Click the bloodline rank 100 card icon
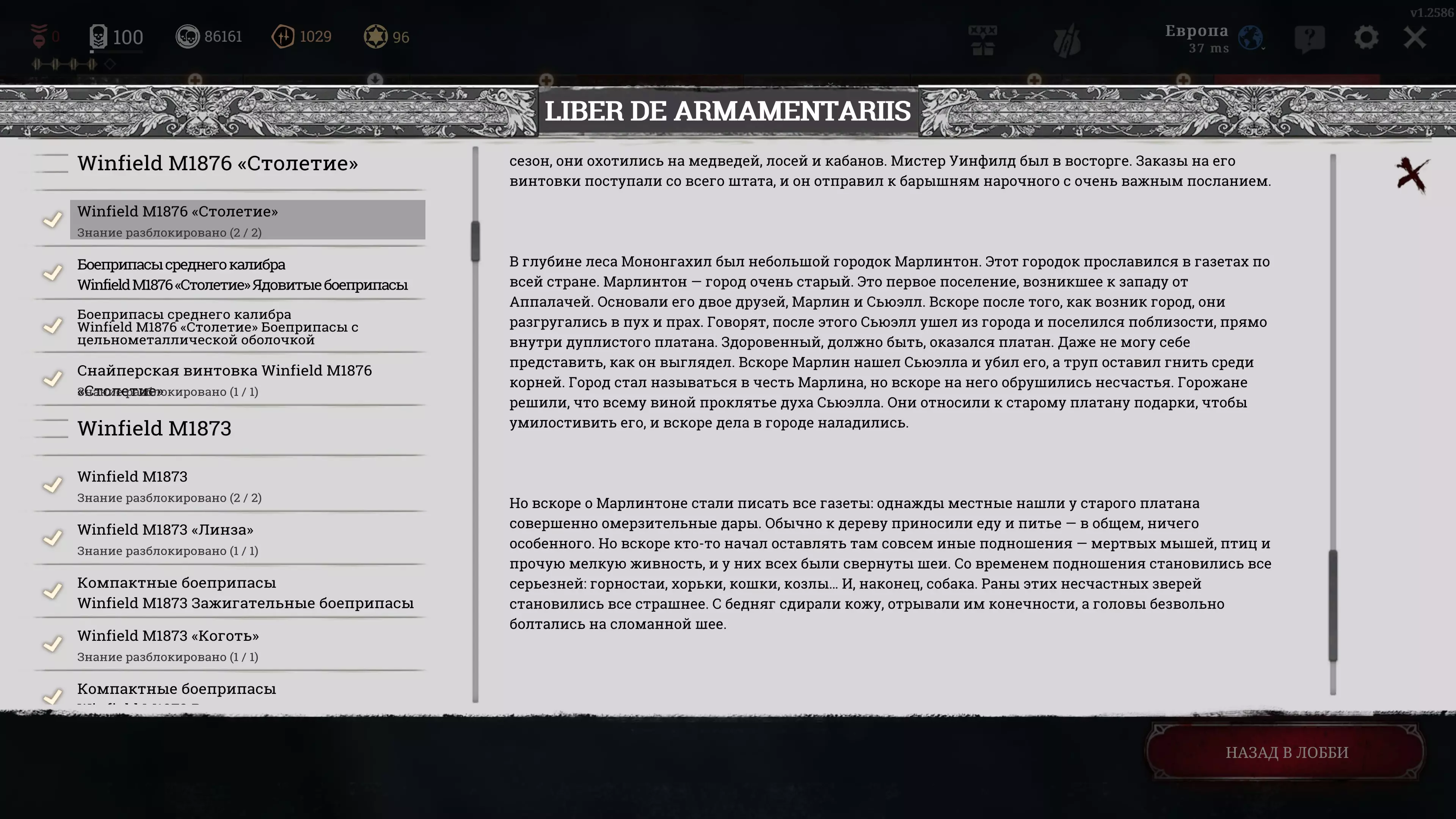Viewport: 1456px width, 819px height. tap(98, 37)
